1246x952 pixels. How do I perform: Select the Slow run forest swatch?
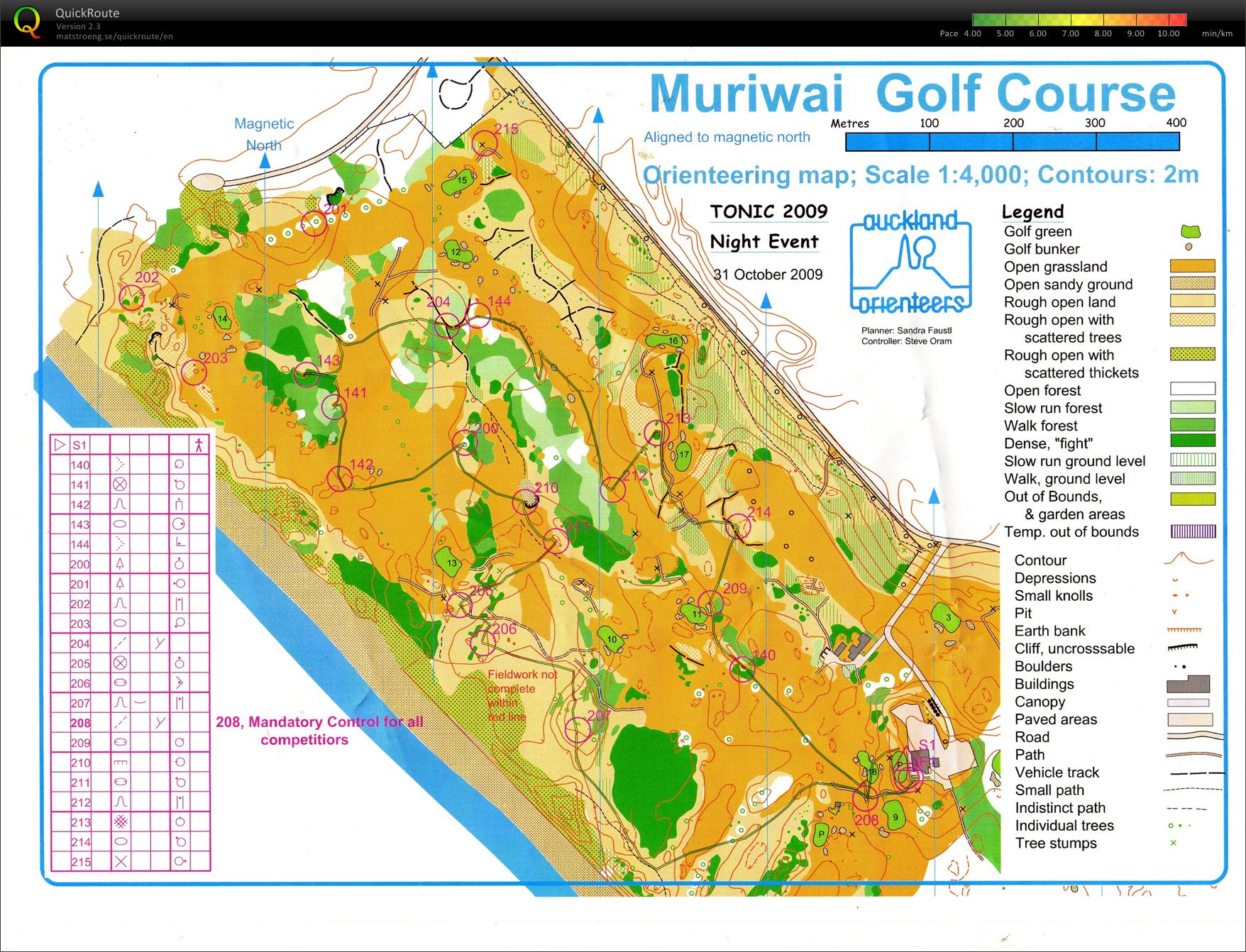1192,407
